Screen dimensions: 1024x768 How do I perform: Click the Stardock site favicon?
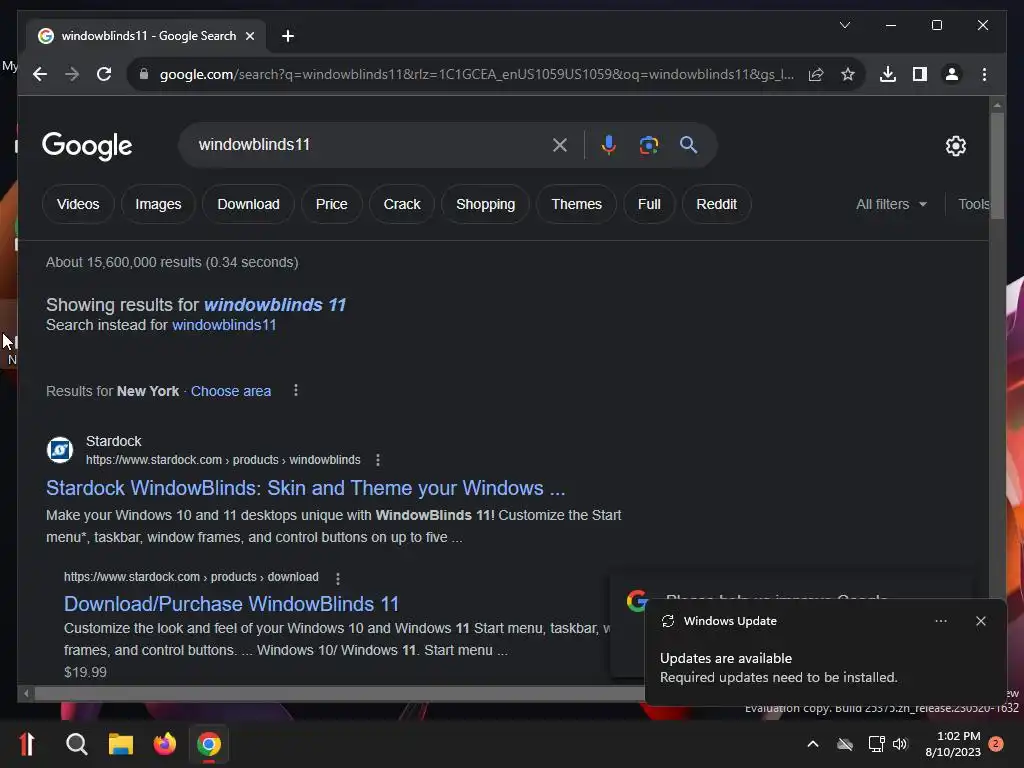pyautogui.click(x=60, y=450)
